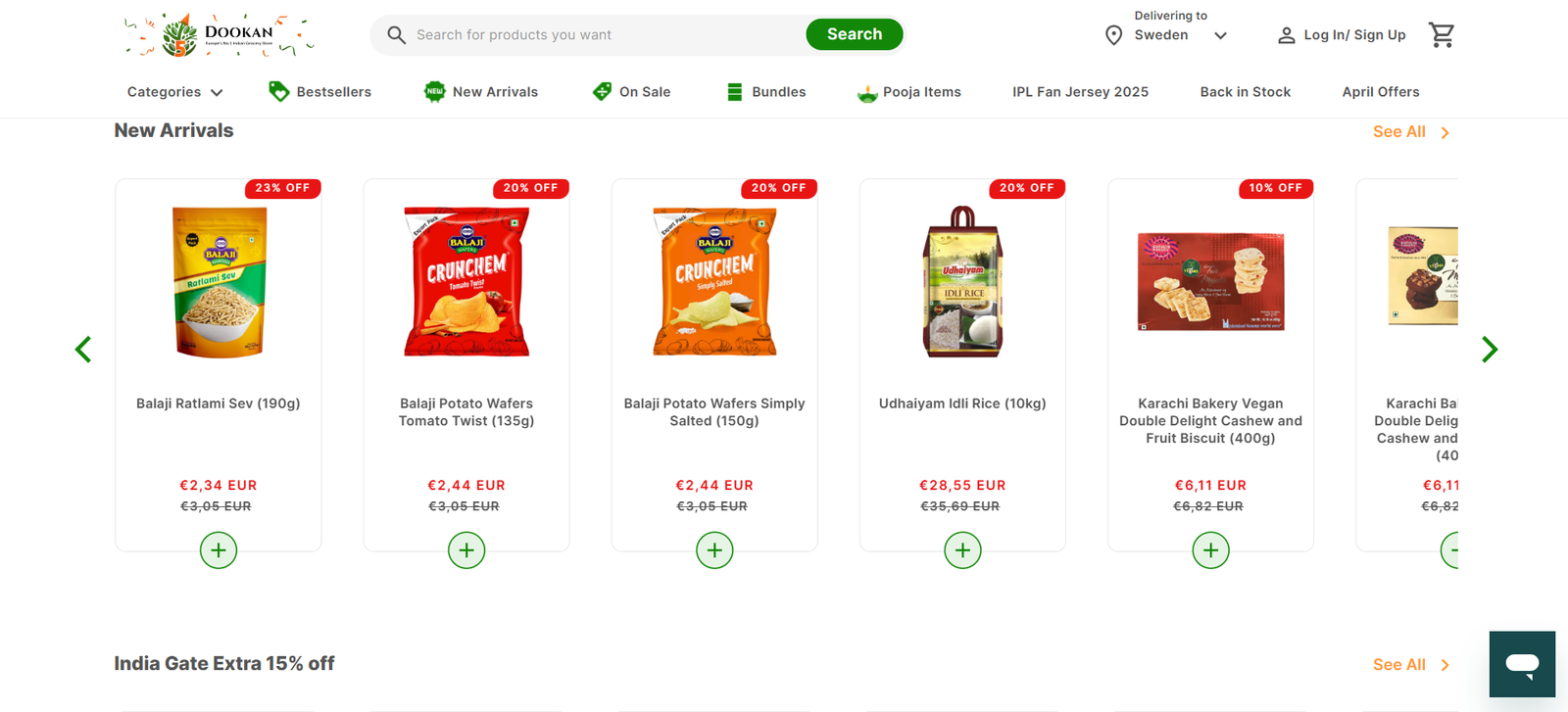Open the chat widget icon
The height and width of the screenshot is (712, 1568).
click(x=1522, y=664)
